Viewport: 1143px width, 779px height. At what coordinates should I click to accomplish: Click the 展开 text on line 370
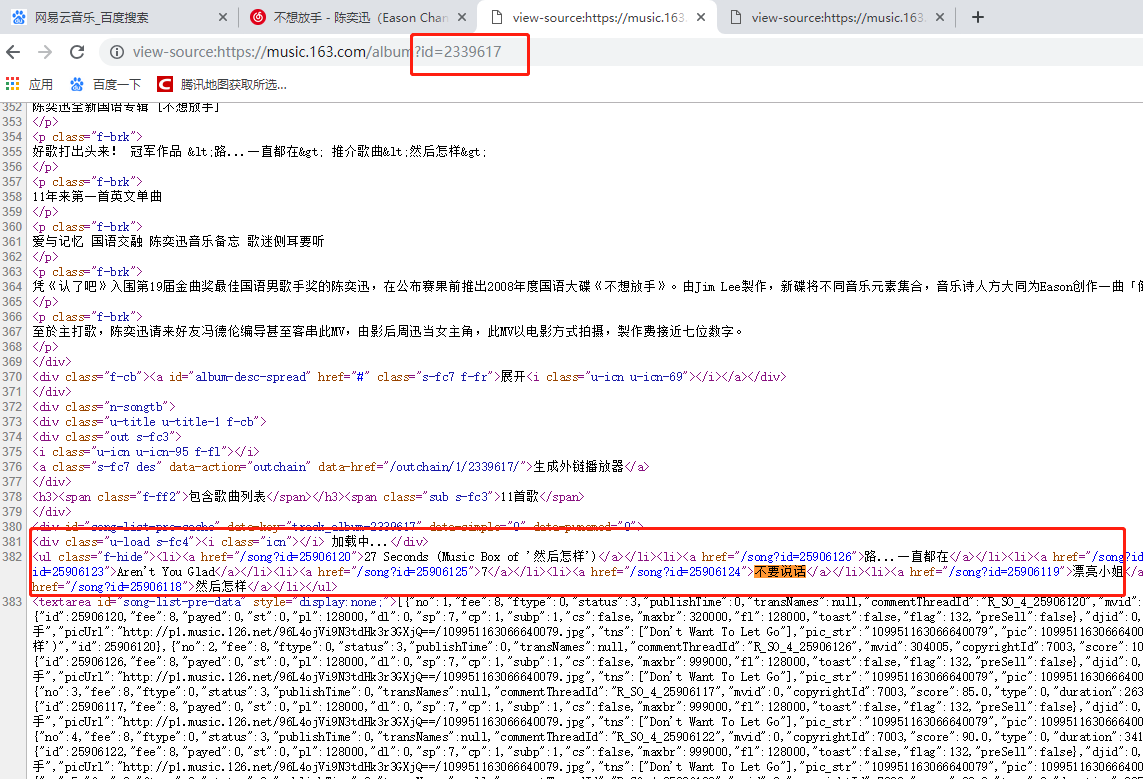513,377
